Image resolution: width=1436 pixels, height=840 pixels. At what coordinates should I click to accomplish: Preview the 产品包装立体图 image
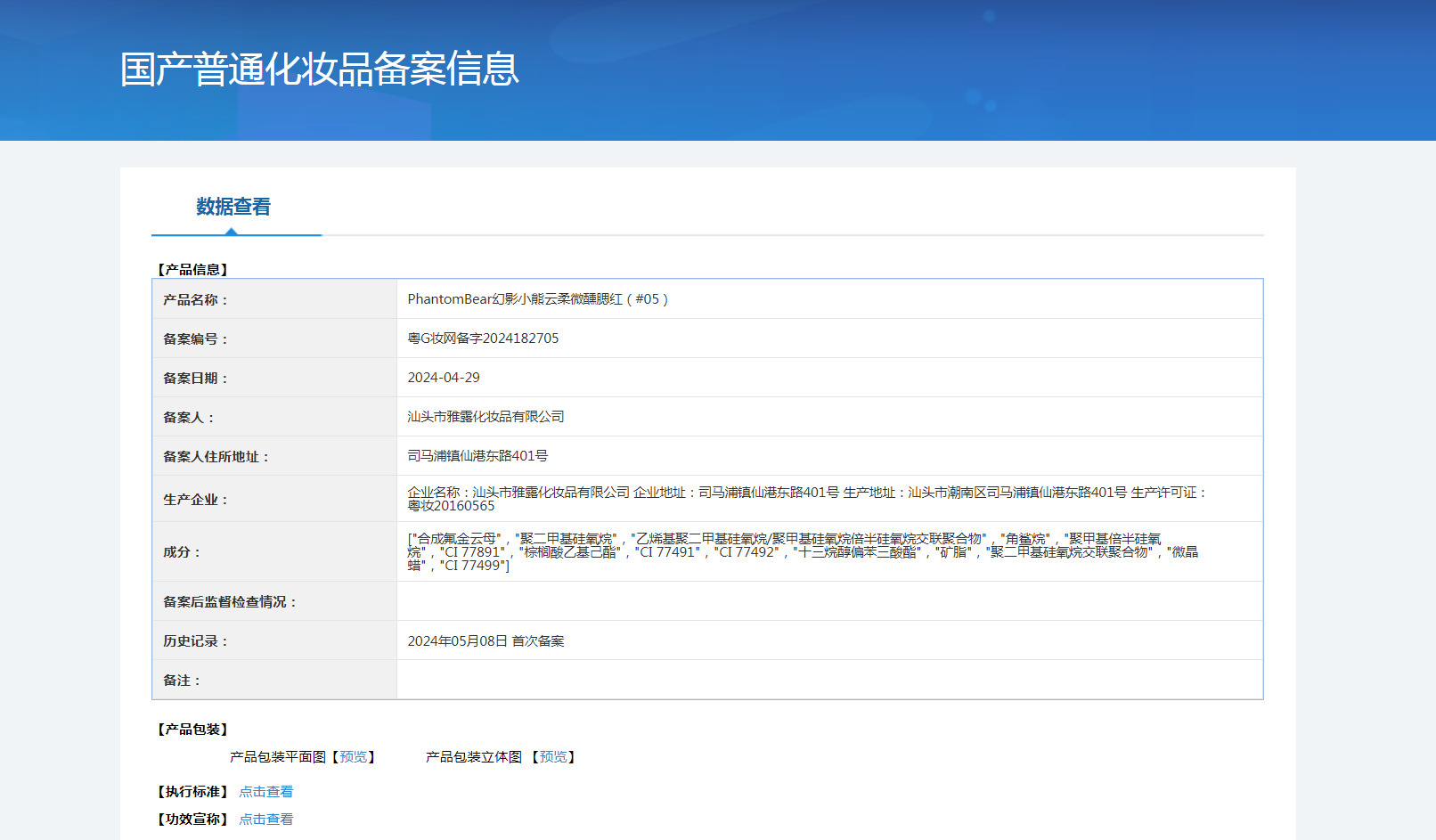(x=553, y=757)
